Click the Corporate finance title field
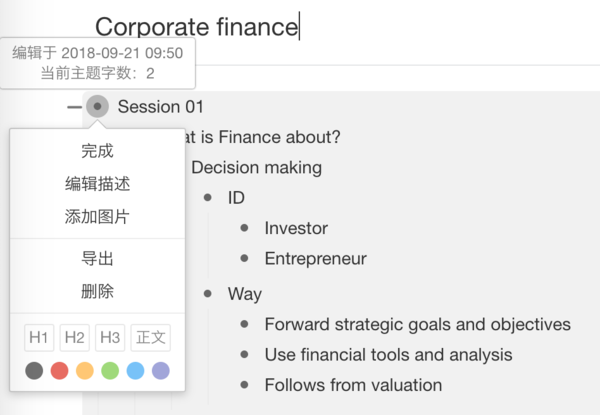Viewport: 600px width, 415px height. (x=197, y=27)
